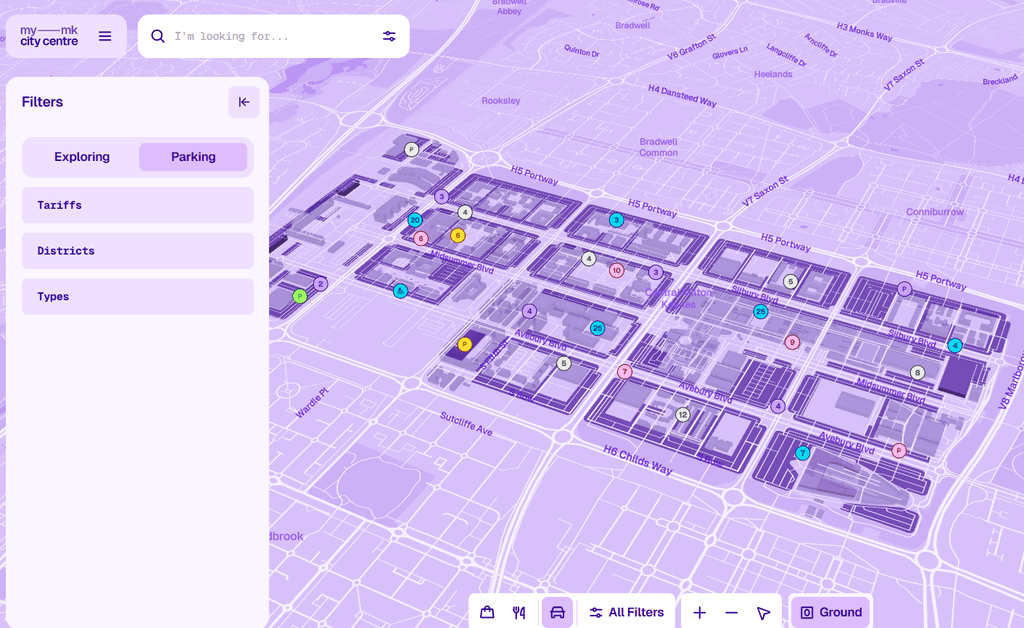Viewport: 1024px width, 628px height.
Task: Open All Filters from bottom toolbar
Action: pyautogui.click(x=626, y=612)
